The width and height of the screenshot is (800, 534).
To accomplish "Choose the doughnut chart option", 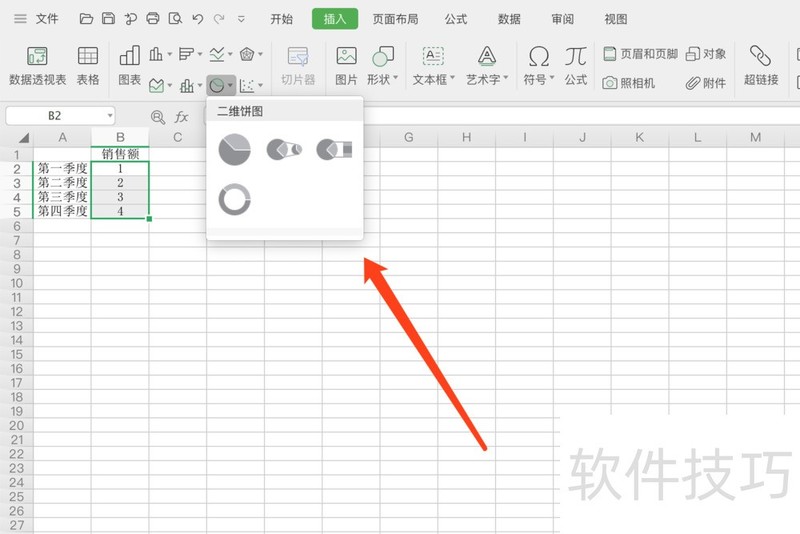I will click(235, 199).
